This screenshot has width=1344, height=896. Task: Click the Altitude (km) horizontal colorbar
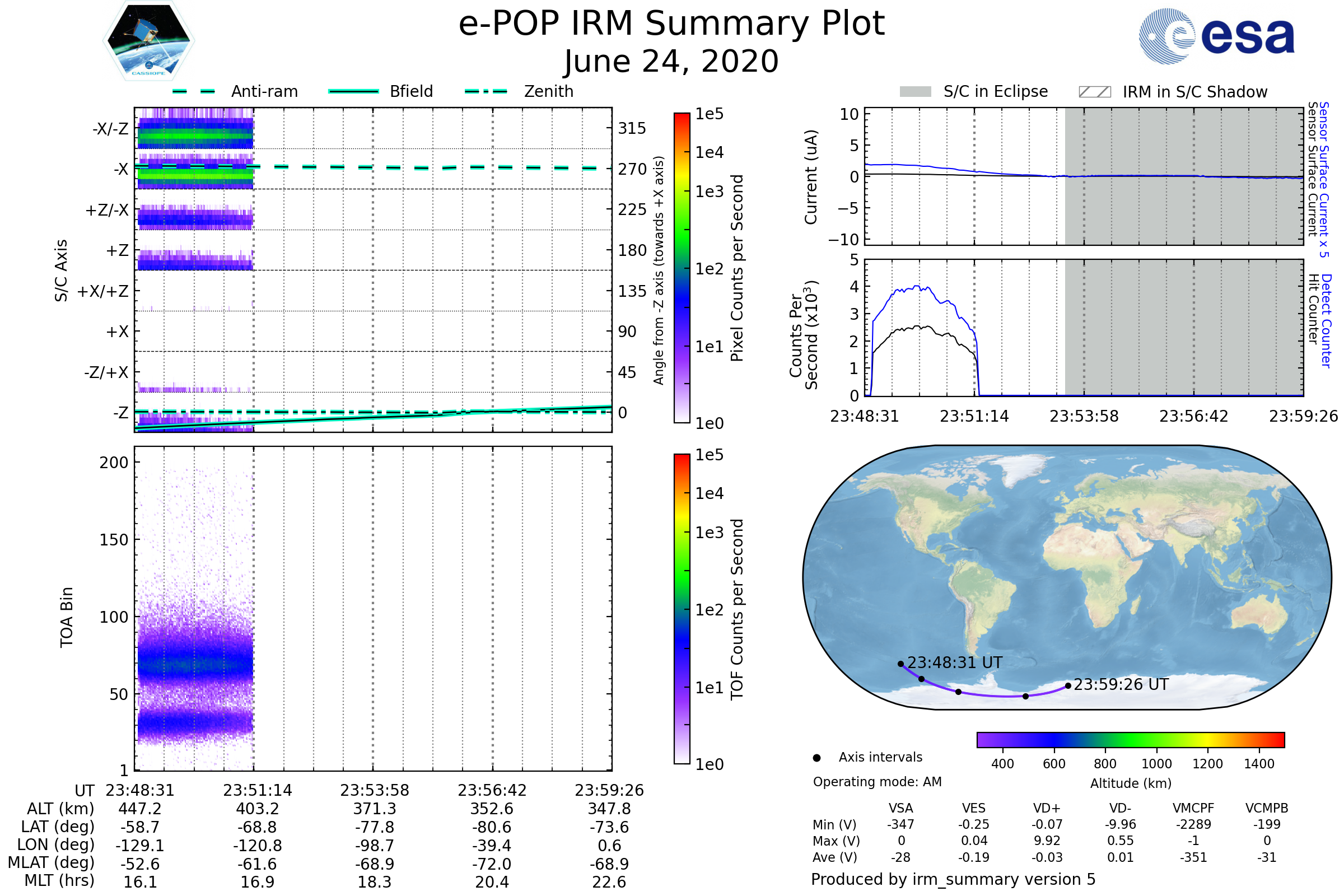(x=1130, y=739)
